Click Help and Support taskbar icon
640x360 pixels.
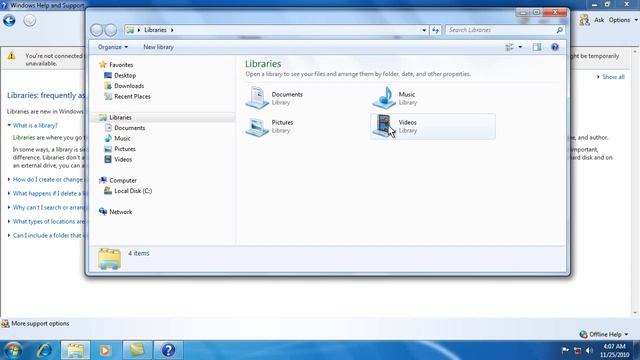168,350
